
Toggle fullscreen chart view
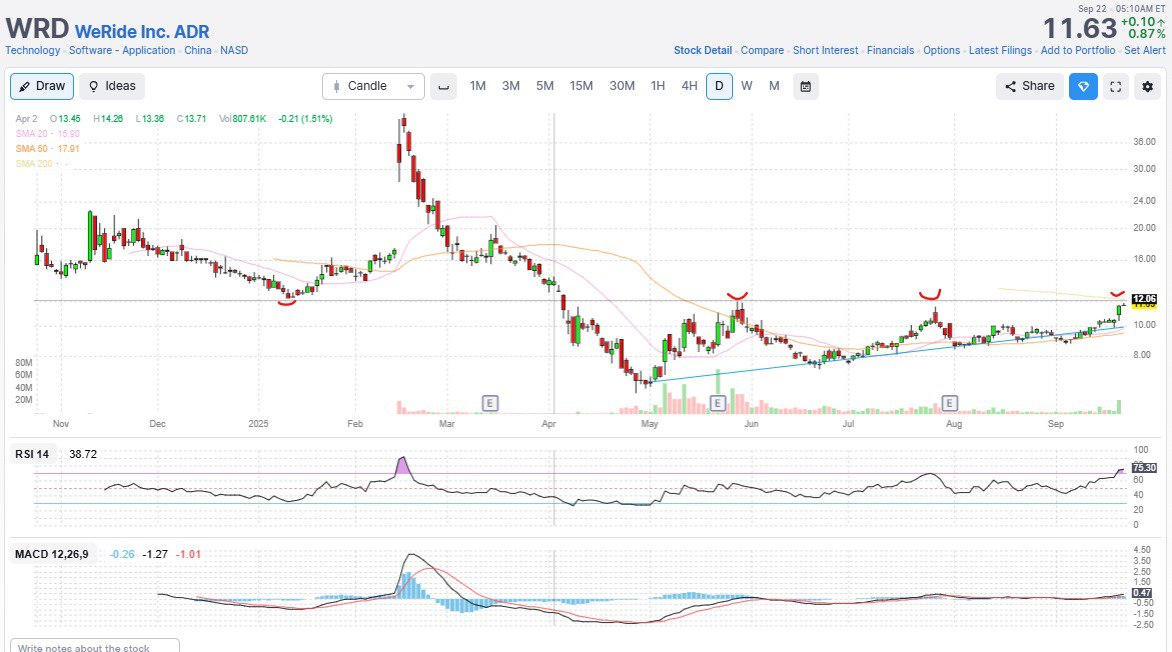coord(1115,86)
